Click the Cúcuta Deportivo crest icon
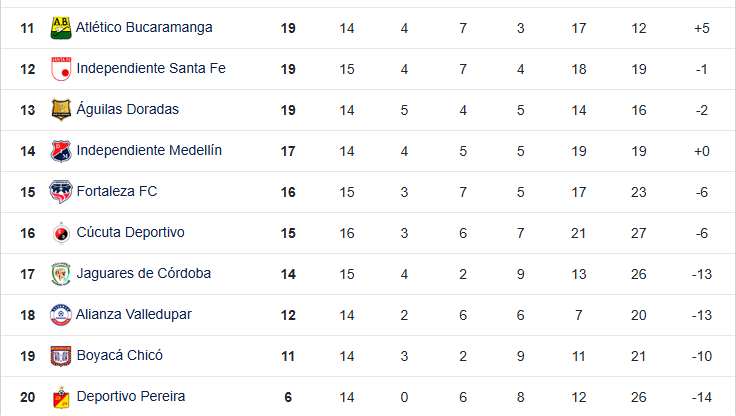The image size is (736, 416). tap(61, 233)
